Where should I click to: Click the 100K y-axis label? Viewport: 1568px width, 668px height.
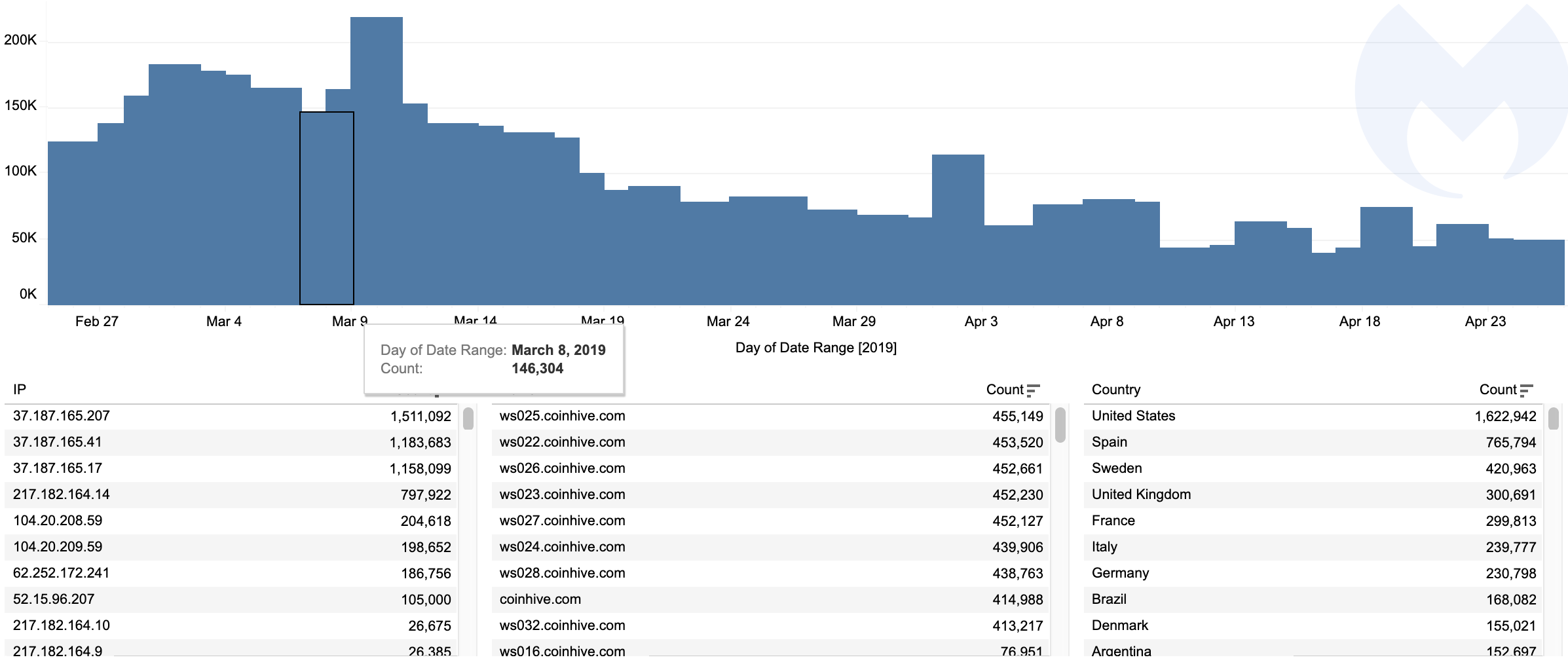pos(20,171)
